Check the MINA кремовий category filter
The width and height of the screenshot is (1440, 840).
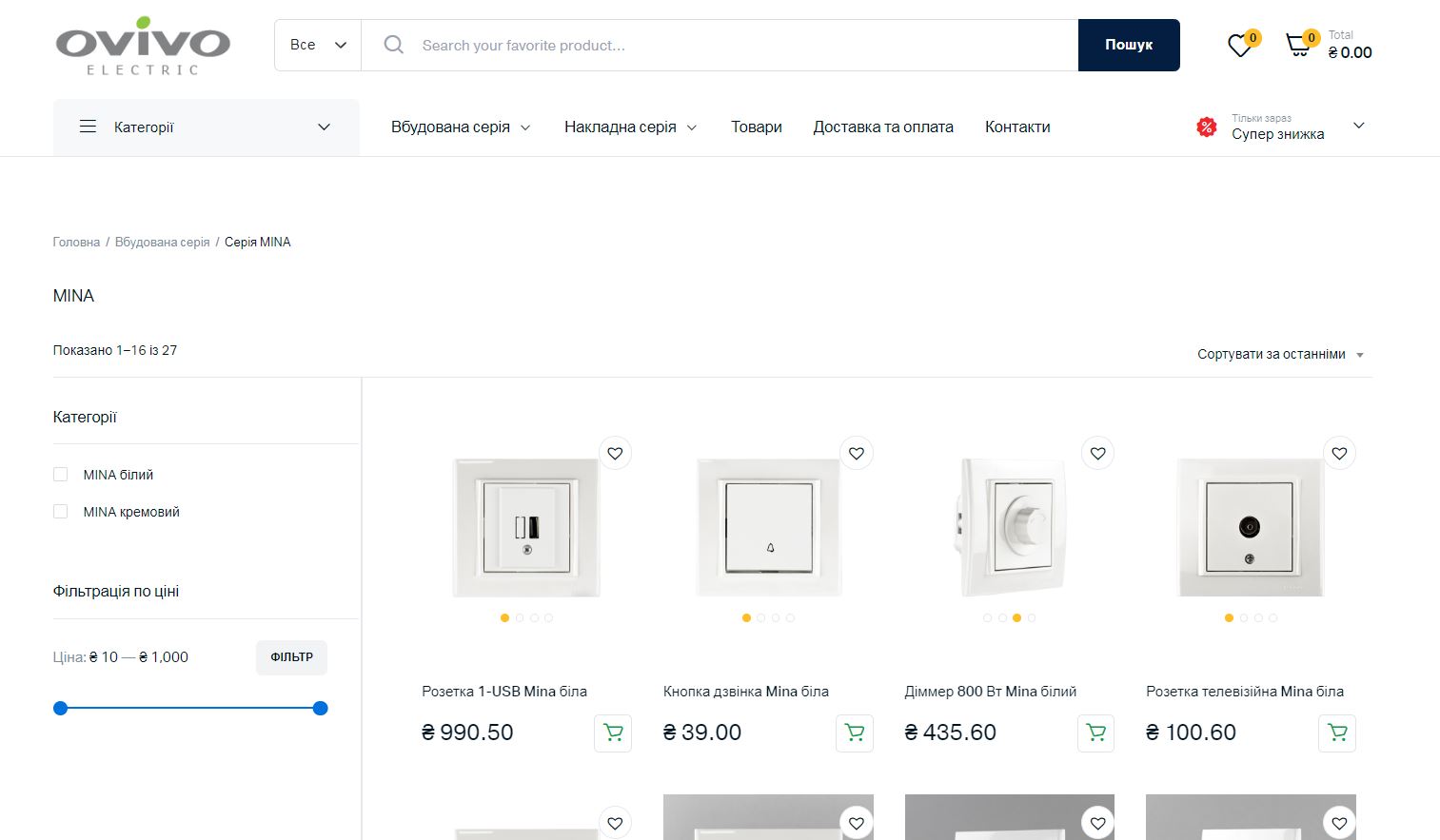pyautogui.click(x=61, y=512)
